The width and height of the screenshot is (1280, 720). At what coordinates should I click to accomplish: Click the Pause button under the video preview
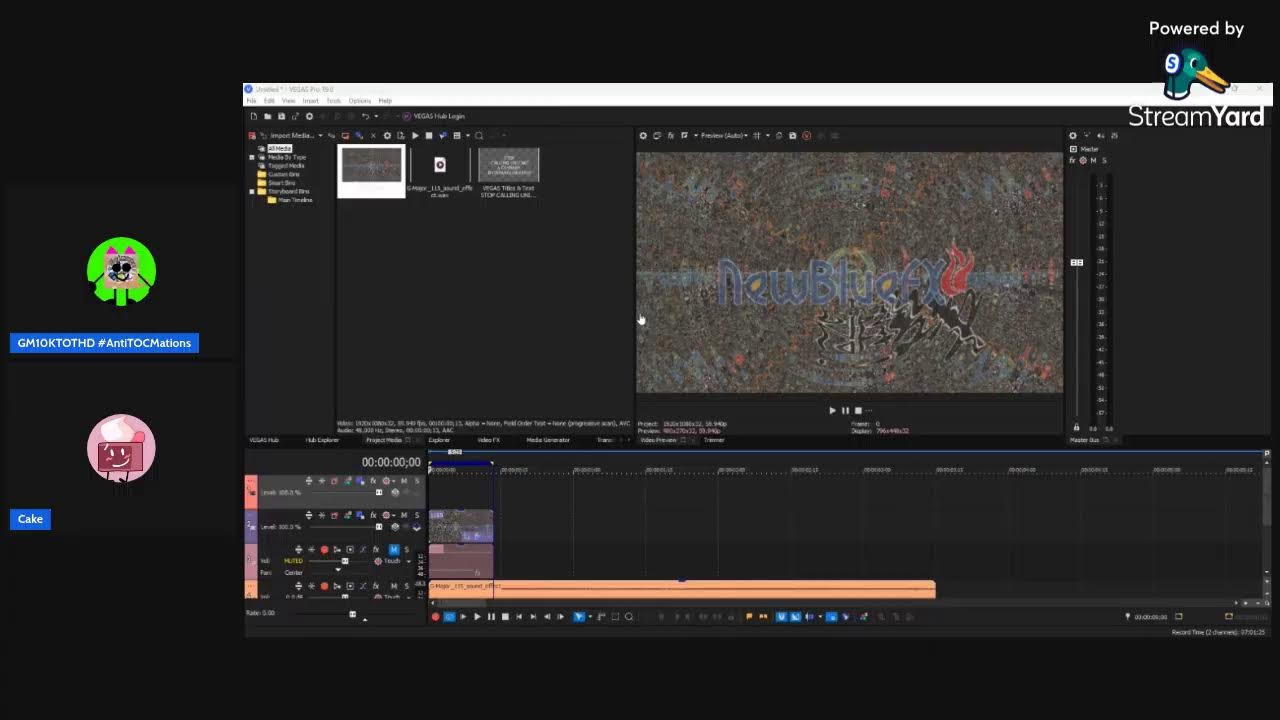[845, 410]
